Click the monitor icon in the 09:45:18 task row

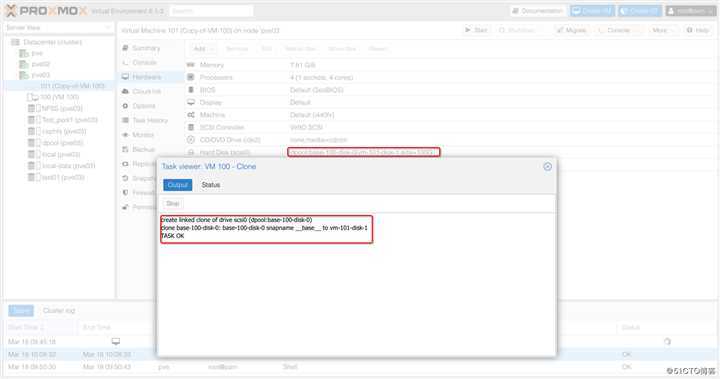[x=116, y=341]
